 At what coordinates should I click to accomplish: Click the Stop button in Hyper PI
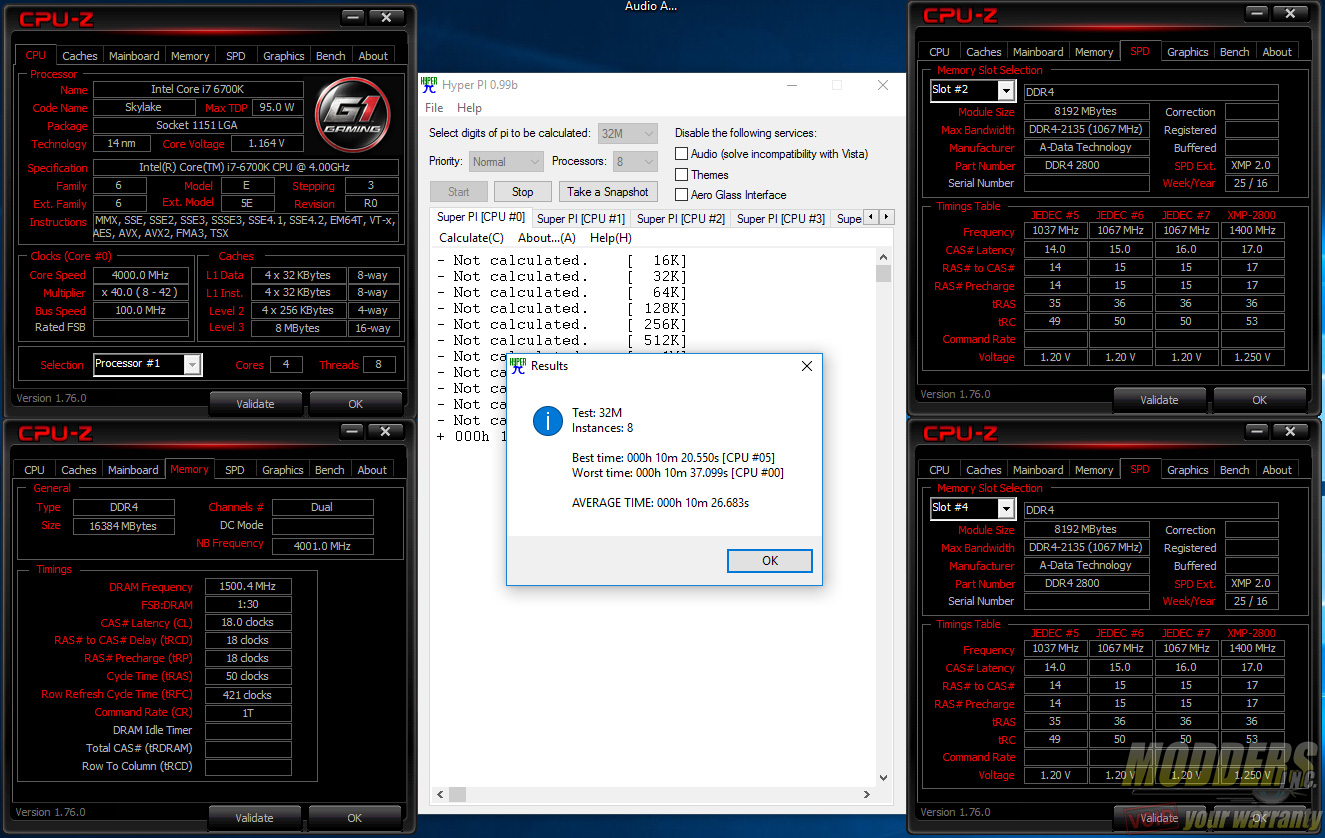click(x=523, y=192)
